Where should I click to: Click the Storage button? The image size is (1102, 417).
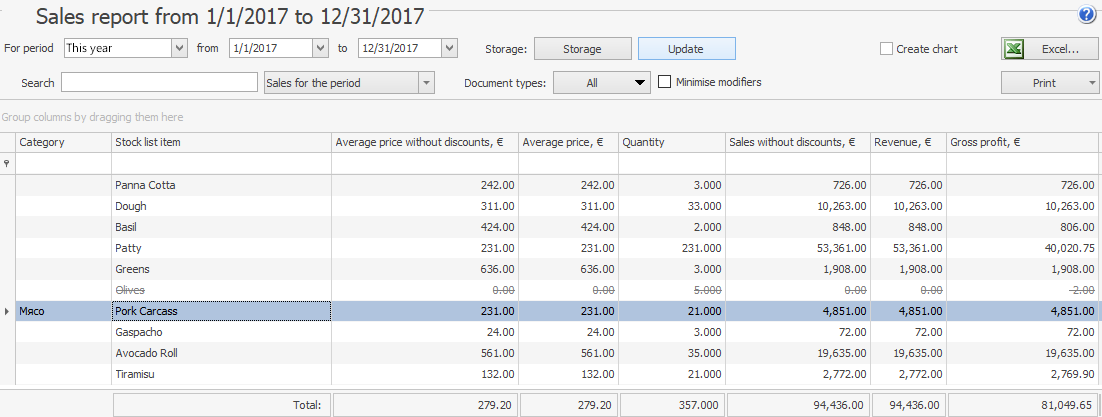tap(582, 49)
